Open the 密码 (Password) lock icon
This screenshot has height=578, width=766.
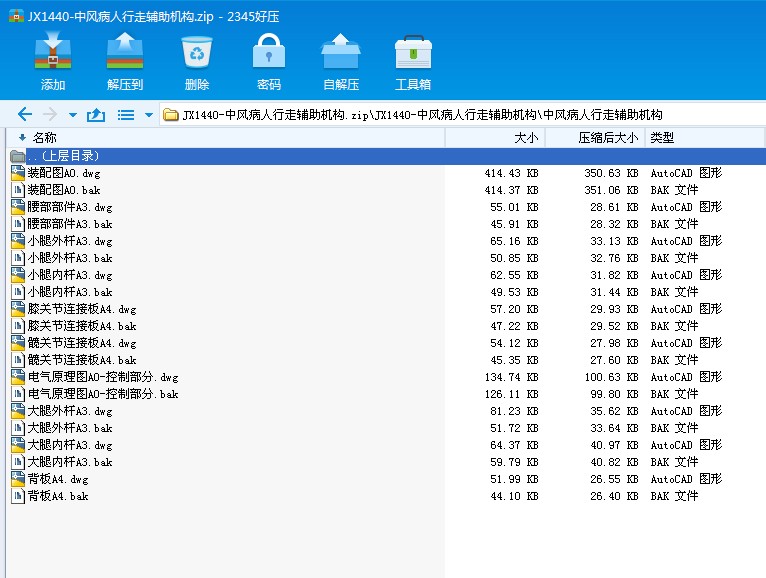[x=269, y=51]
